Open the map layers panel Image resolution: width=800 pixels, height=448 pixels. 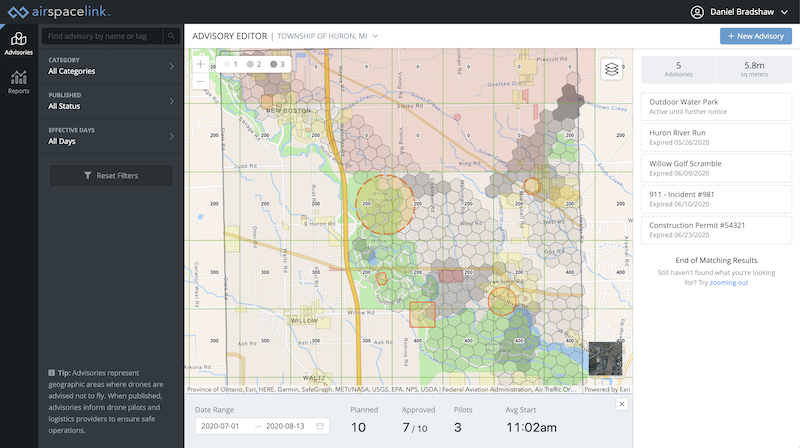[611, 69]
